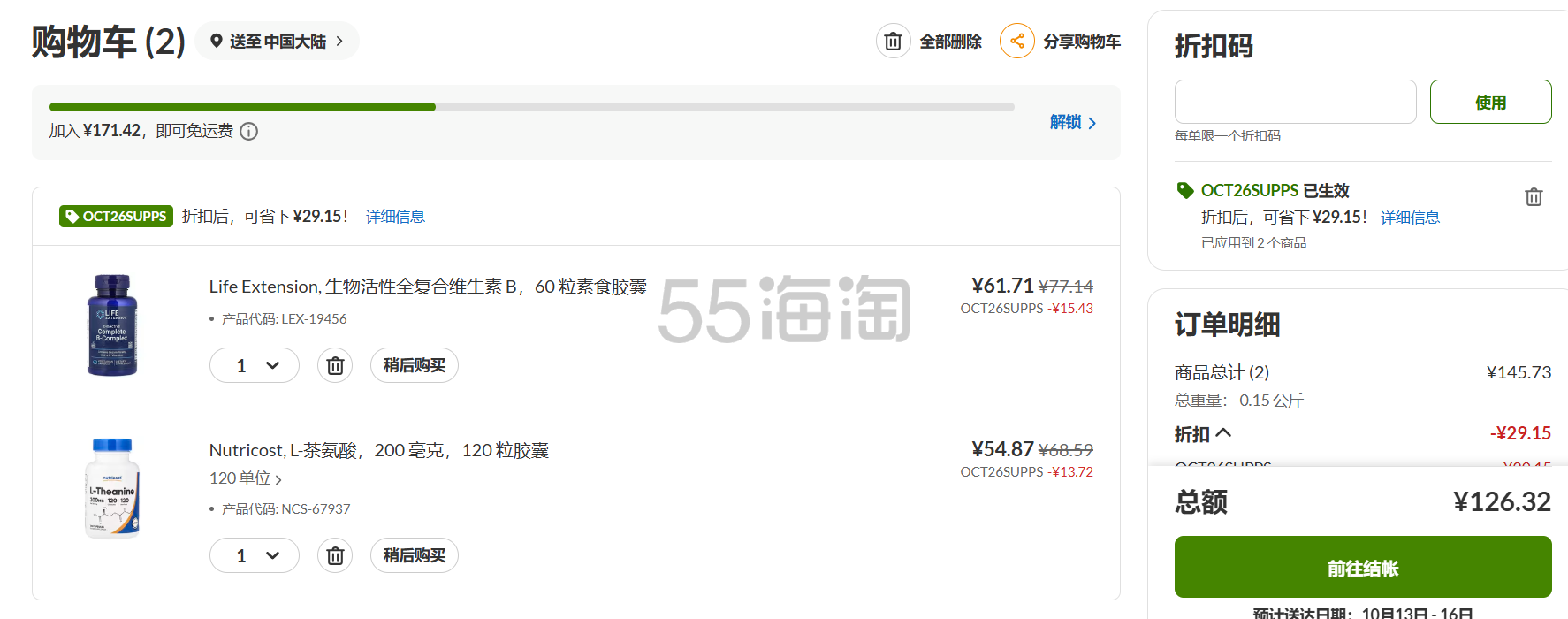Open the 送至 中国大陆 destination selector
Viewport: 1568px width, 619px height.
[x=278, y=41]
